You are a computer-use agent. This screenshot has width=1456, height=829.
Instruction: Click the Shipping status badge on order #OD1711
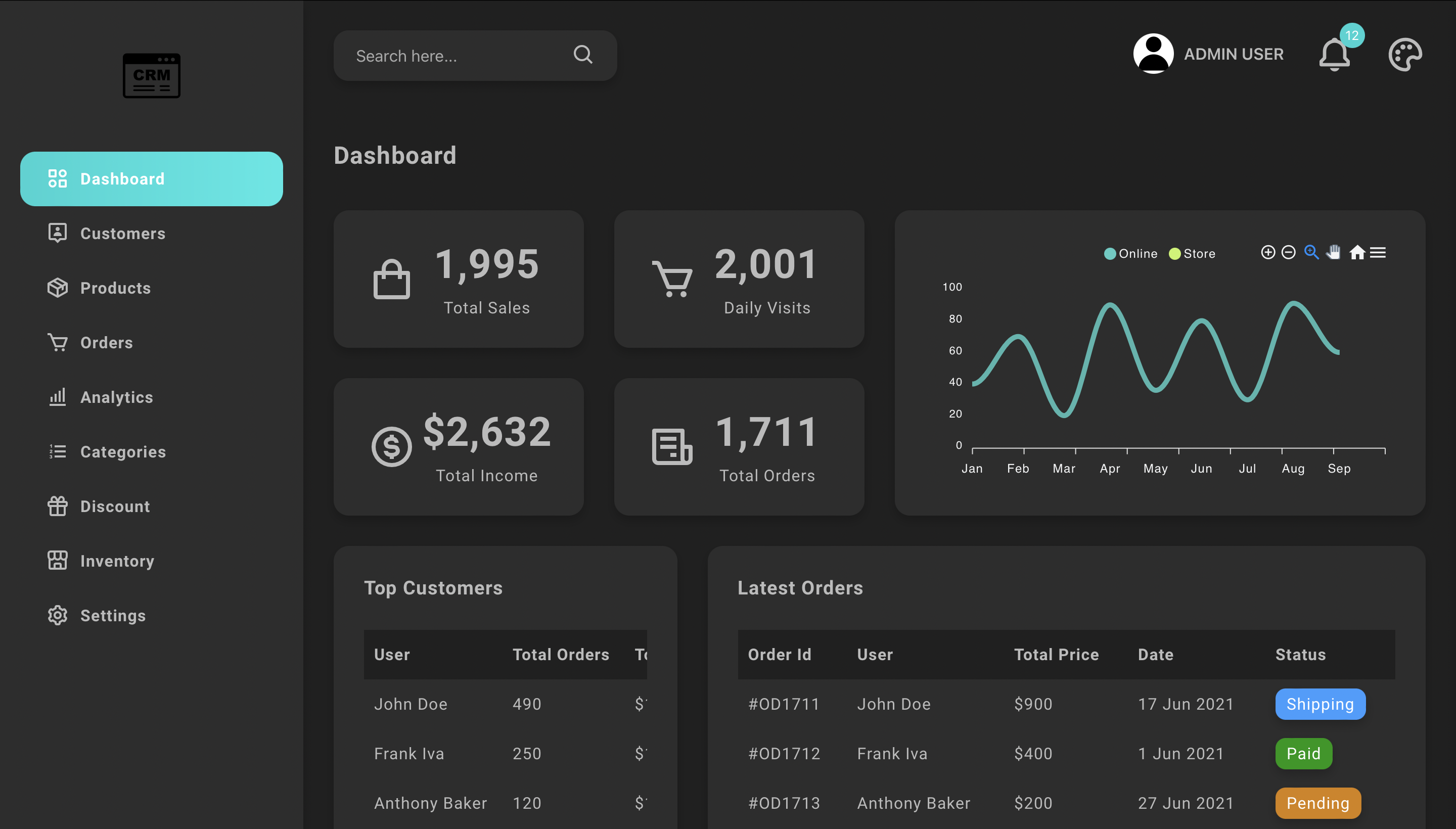(x=1320, y=704)
